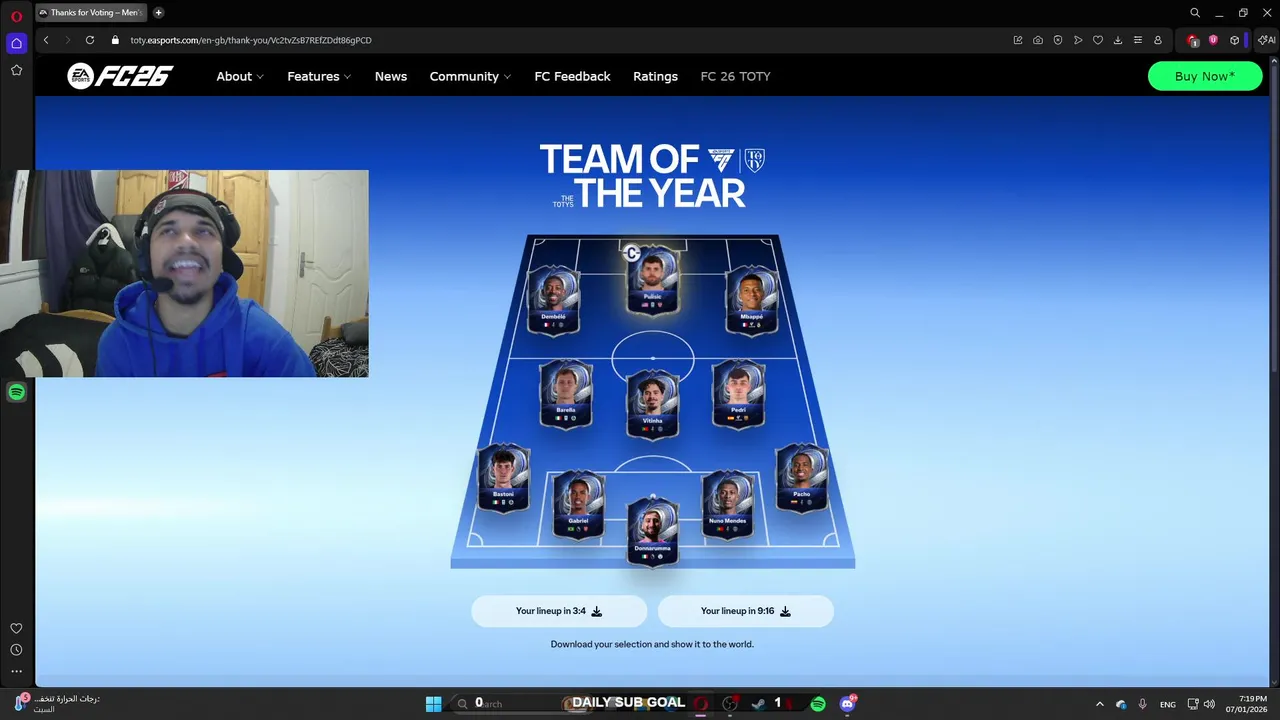Open the FC Feedback page
1280x720 pixels.
pyautogui.click(x=572, y=76)
